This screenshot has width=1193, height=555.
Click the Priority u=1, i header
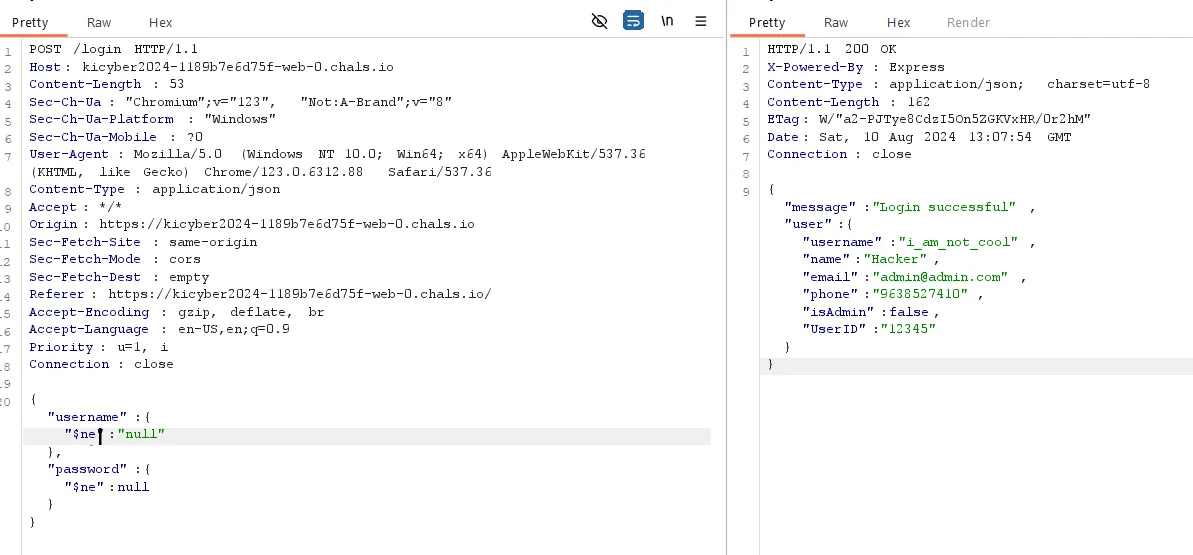pyautogui.click(x=99, y=347)
